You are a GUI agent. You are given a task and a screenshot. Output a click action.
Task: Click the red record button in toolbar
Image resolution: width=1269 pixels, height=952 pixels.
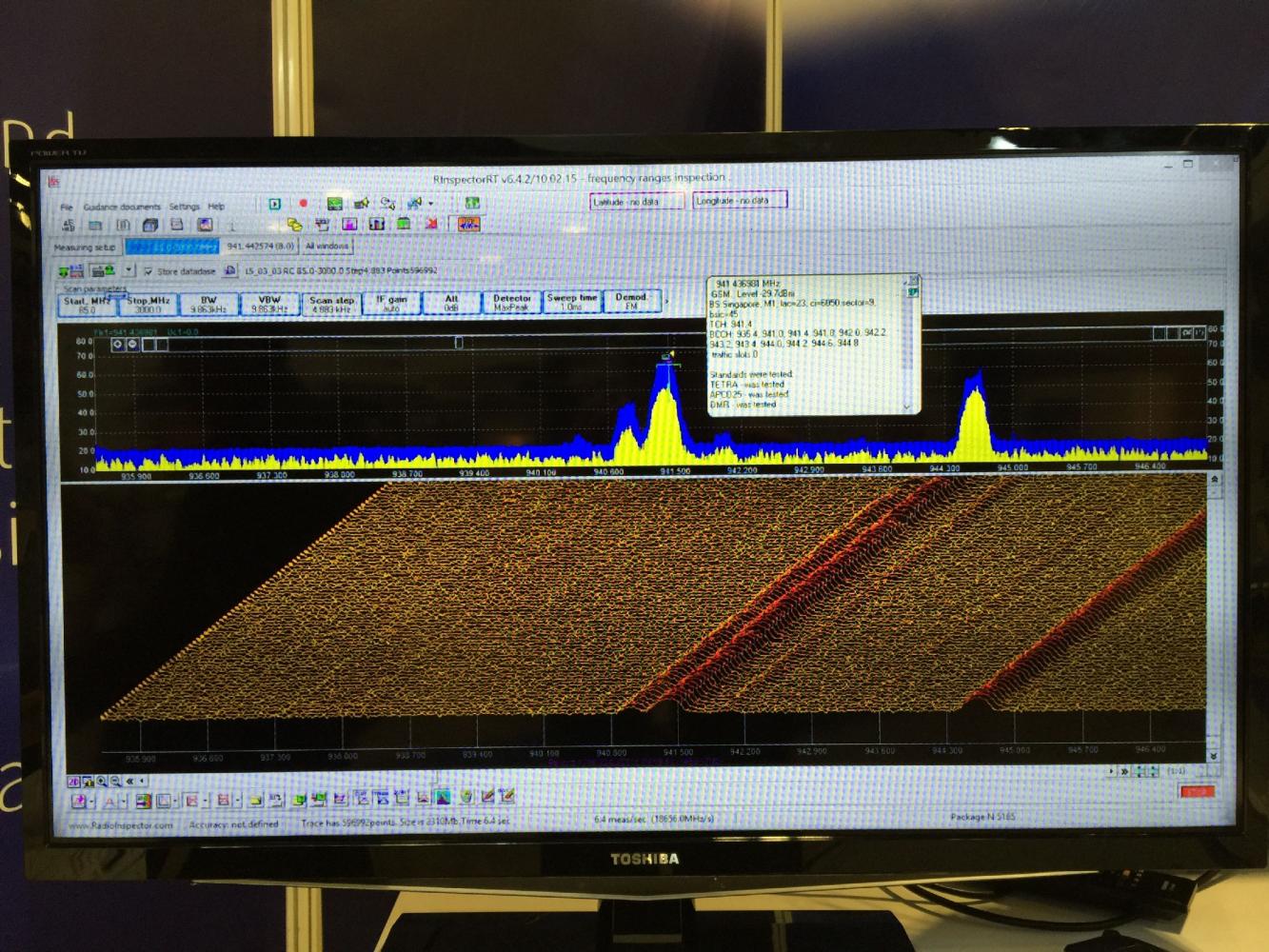click(304, 204)
